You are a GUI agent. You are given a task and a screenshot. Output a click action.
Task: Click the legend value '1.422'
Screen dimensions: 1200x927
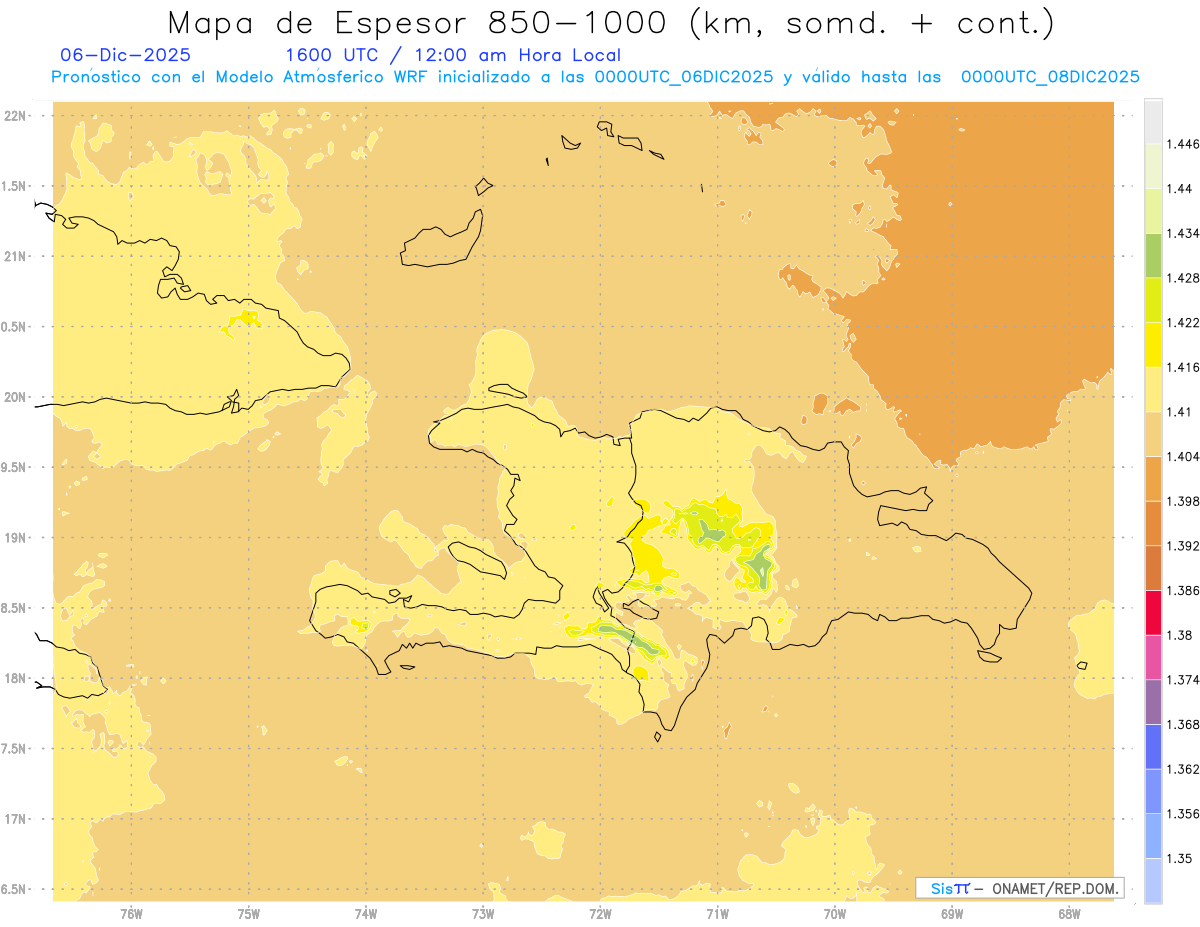[1183, 322]
